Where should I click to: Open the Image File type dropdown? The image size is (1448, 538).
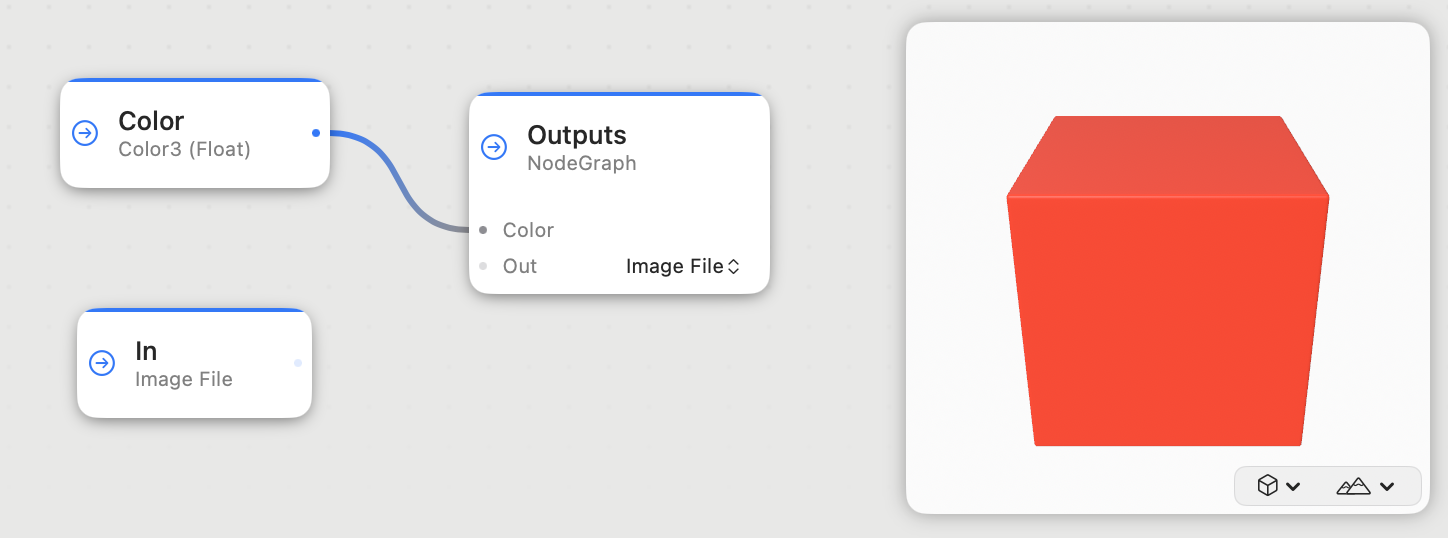click(683, 266)
